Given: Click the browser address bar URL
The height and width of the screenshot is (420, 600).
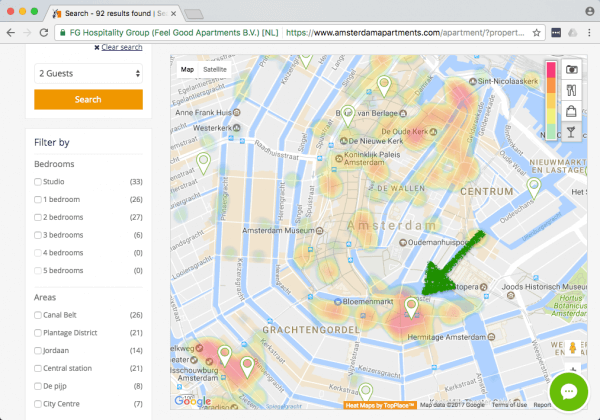Looking at the screenshot, I should tap(405, 33).
